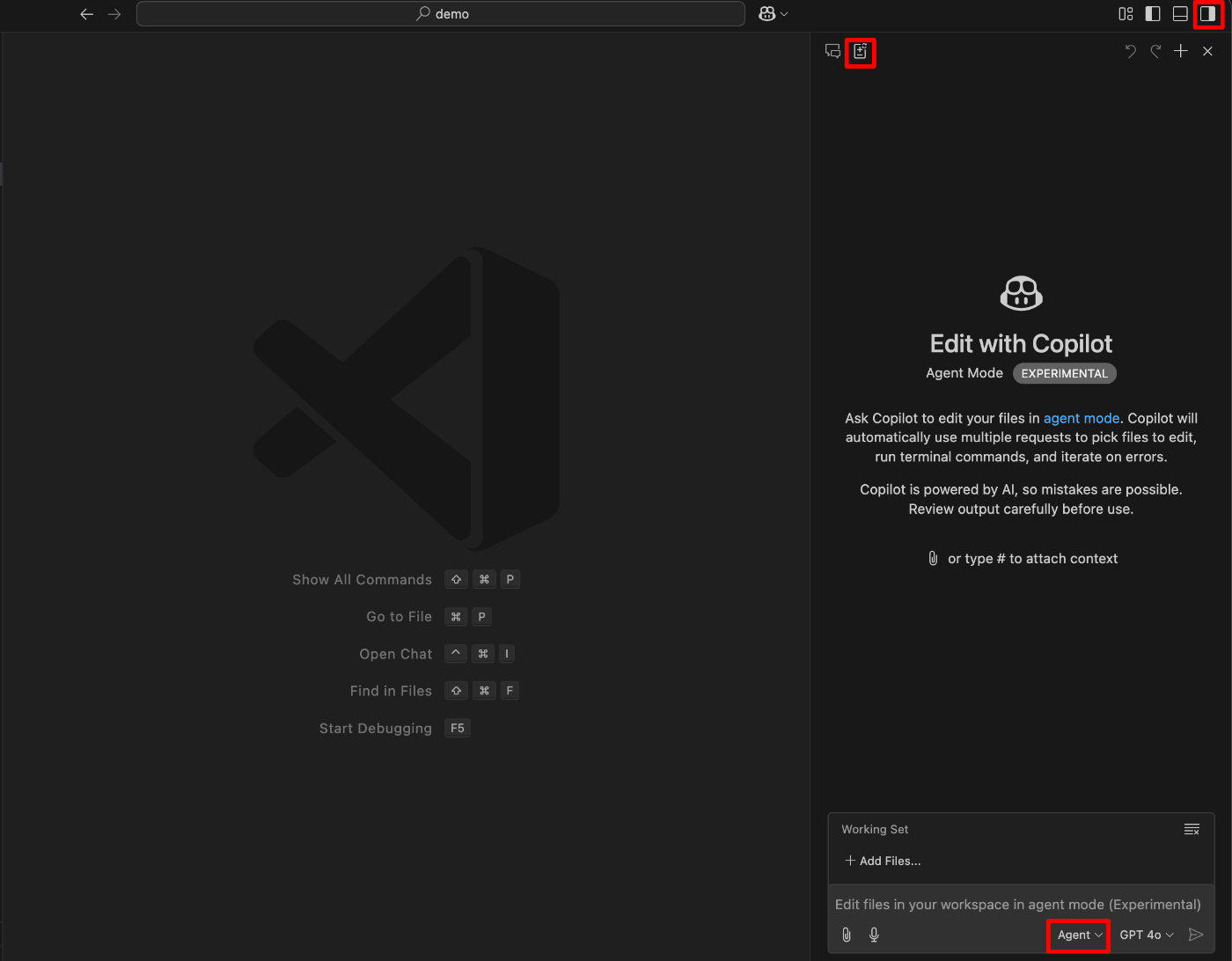Click the Customize Layout icon

click(x=1125, y=13)
